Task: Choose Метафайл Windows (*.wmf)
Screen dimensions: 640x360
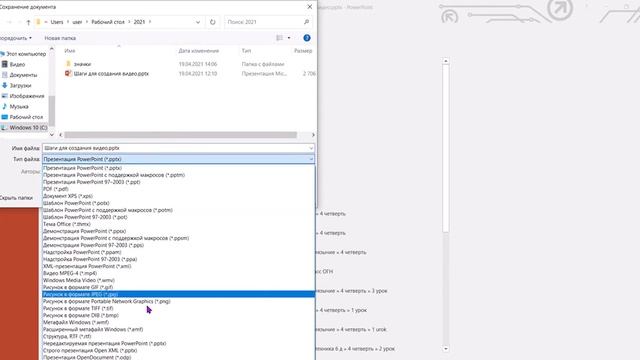Action: [x=178, y=322]
